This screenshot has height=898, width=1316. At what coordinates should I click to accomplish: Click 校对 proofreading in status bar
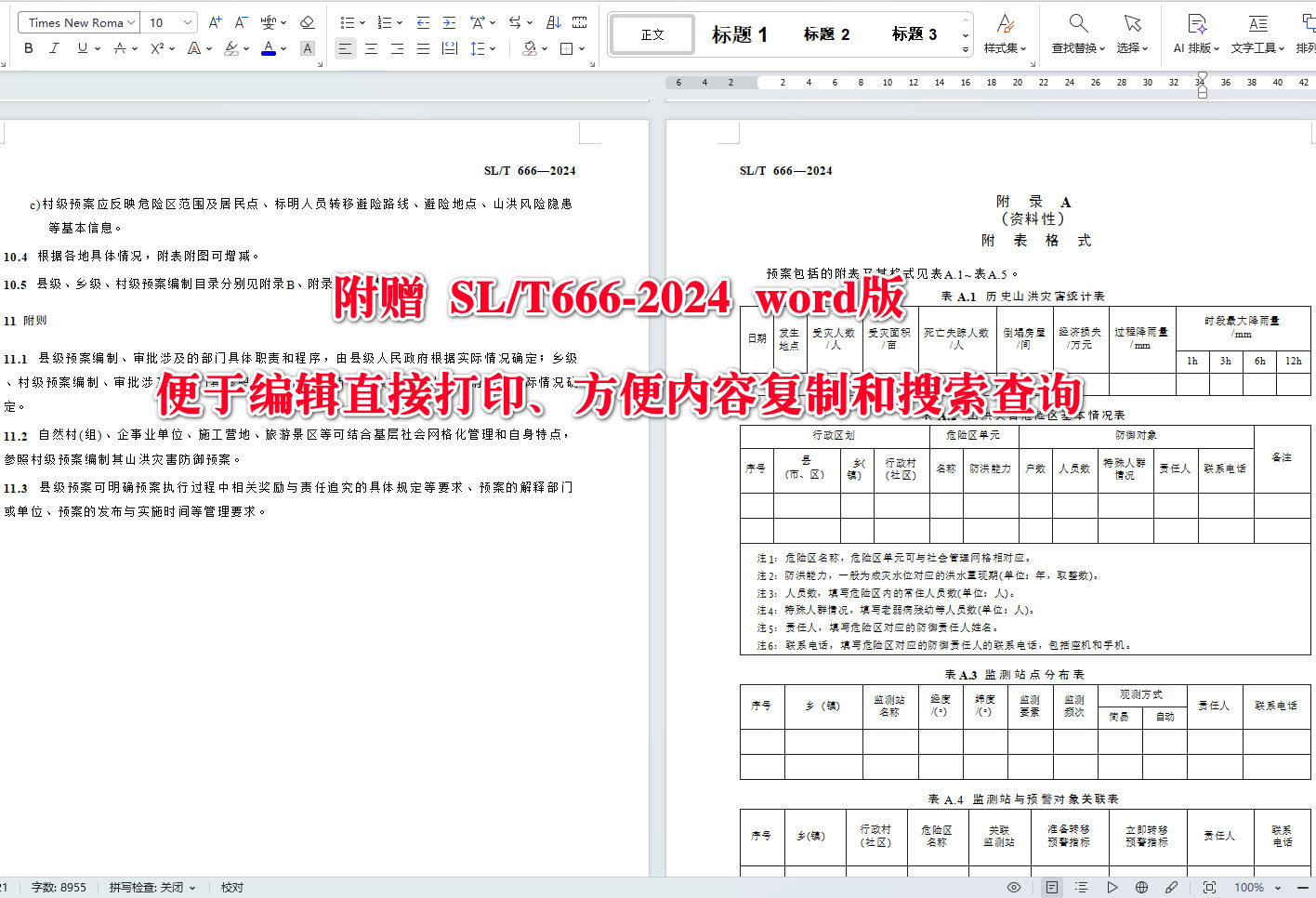coord(230,887)
